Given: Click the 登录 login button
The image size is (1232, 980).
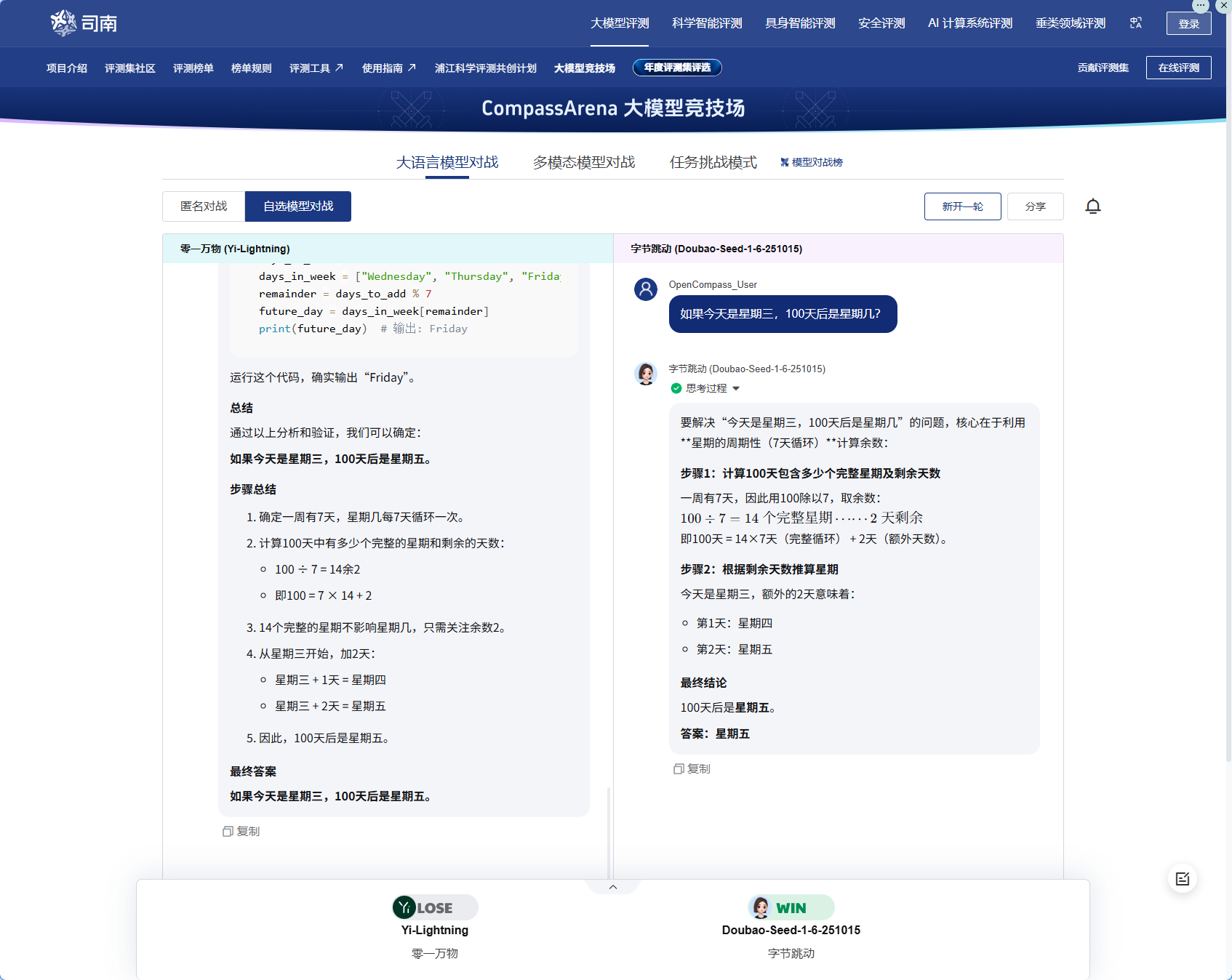Looking at the screenshot, I should click(x=1189, y=23).
